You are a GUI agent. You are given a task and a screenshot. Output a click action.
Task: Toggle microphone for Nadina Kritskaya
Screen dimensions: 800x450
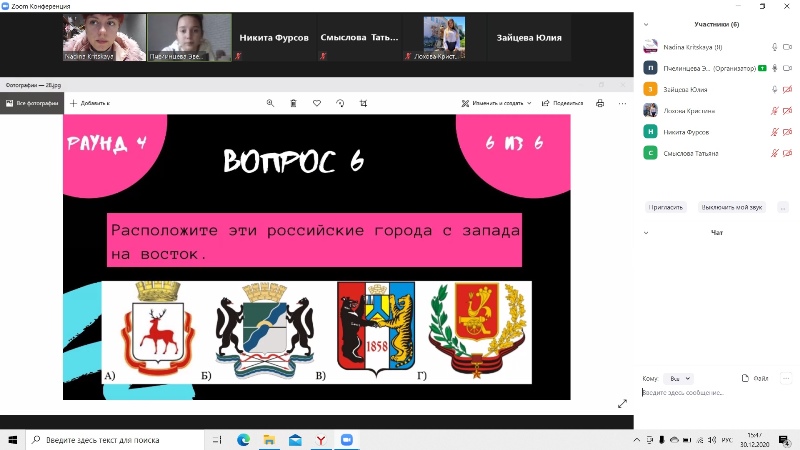pyautogui.click(x=774, y=47)
